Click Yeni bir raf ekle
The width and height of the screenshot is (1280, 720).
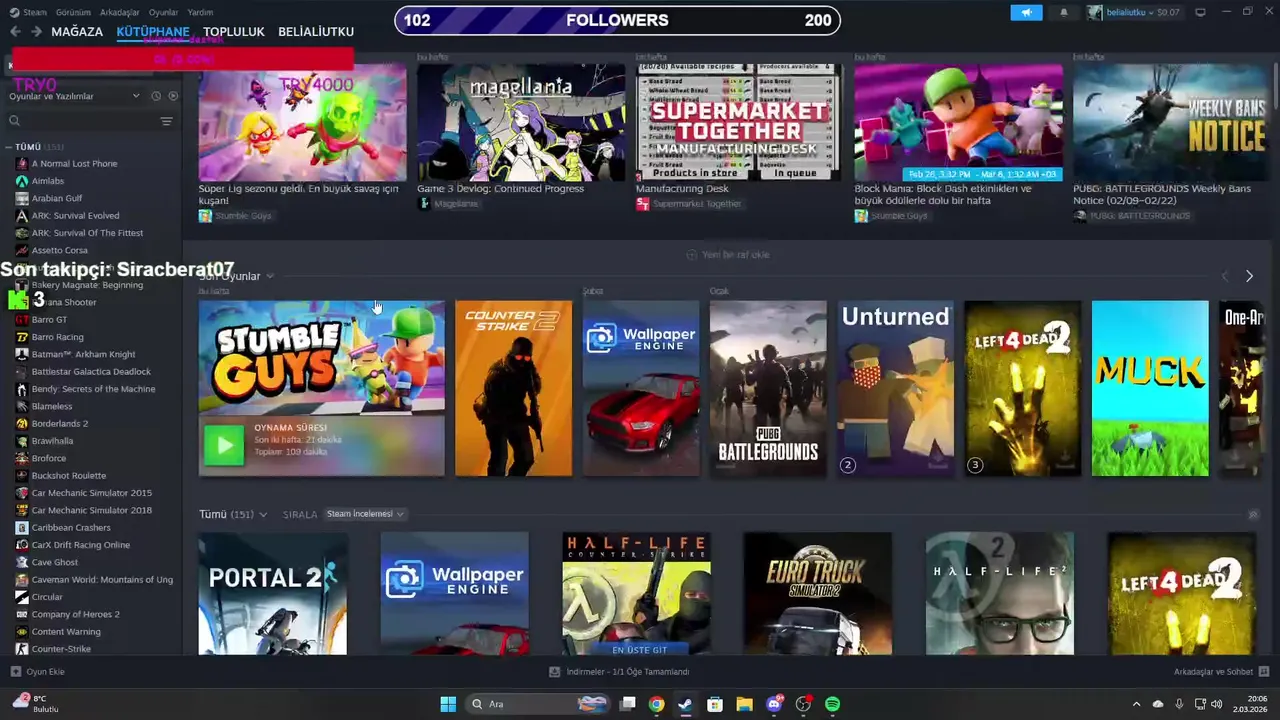tap(727, 255)
